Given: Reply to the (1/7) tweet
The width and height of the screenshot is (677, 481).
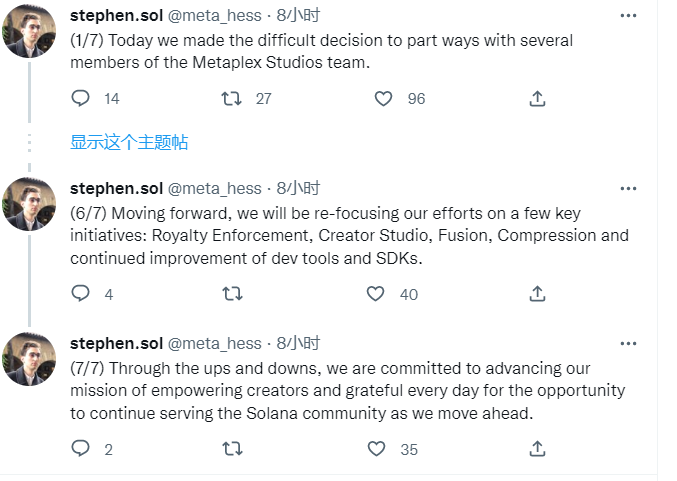Looking at the screenshot, I should pyautogui.click(x=80, y=98).
